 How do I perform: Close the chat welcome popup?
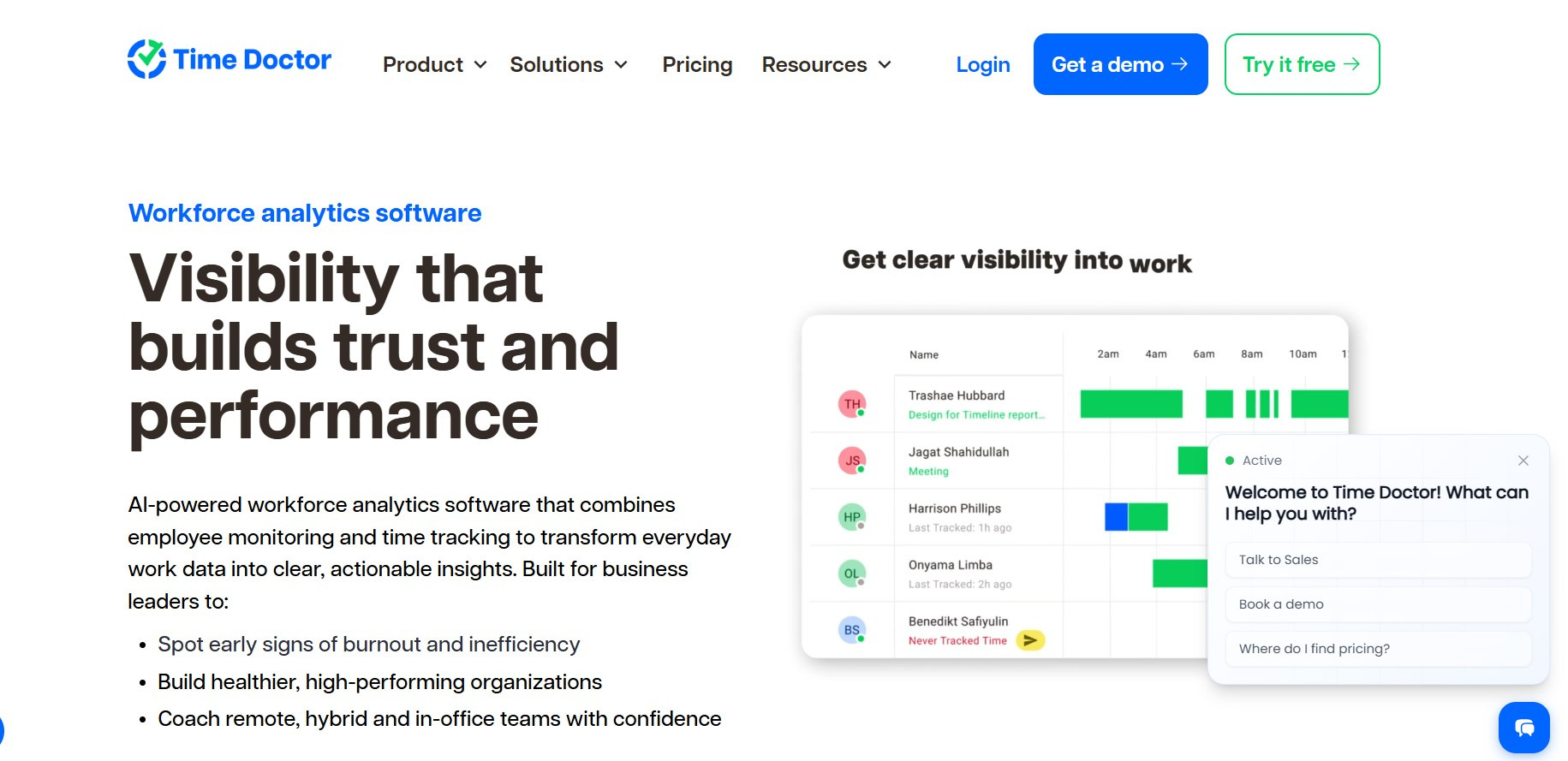click(x=1523, y=461)
